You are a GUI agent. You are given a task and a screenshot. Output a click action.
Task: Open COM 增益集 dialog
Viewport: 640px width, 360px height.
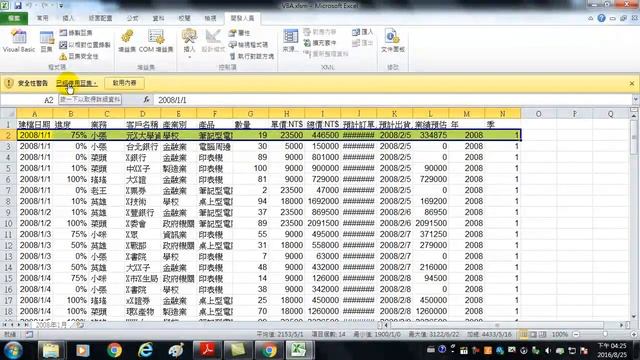156,41
